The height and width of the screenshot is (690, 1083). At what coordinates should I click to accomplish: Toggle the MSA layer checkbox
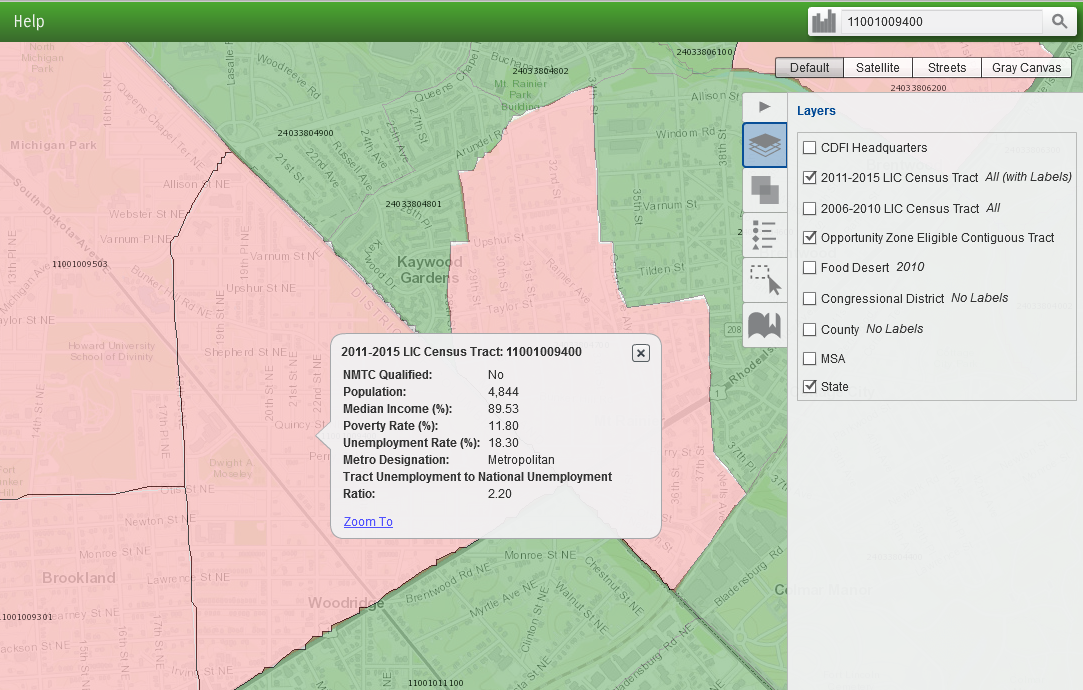[x=810, y=358]
